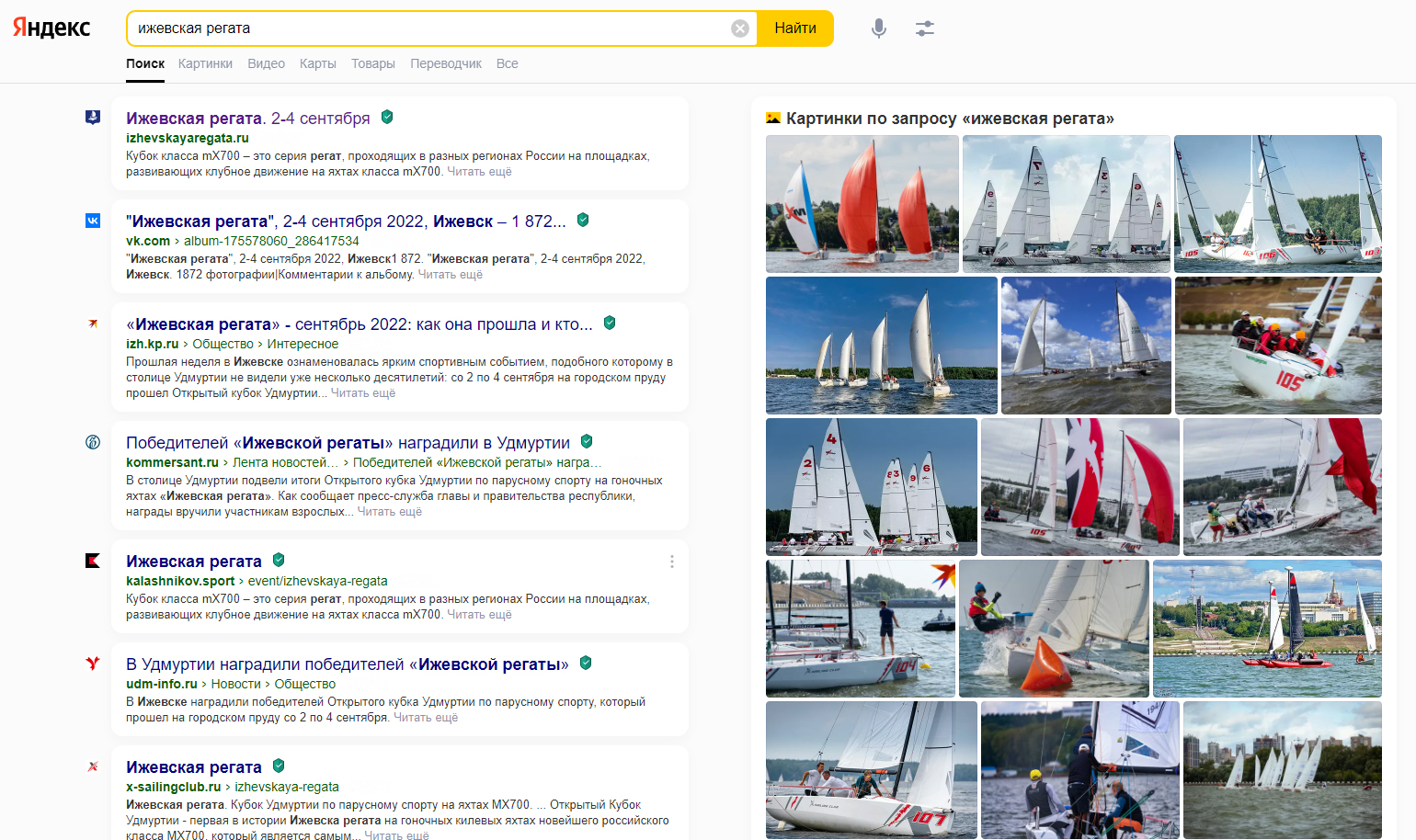
Task: Click verified shield on the kp.ru result title
Action: click(610, 323)
